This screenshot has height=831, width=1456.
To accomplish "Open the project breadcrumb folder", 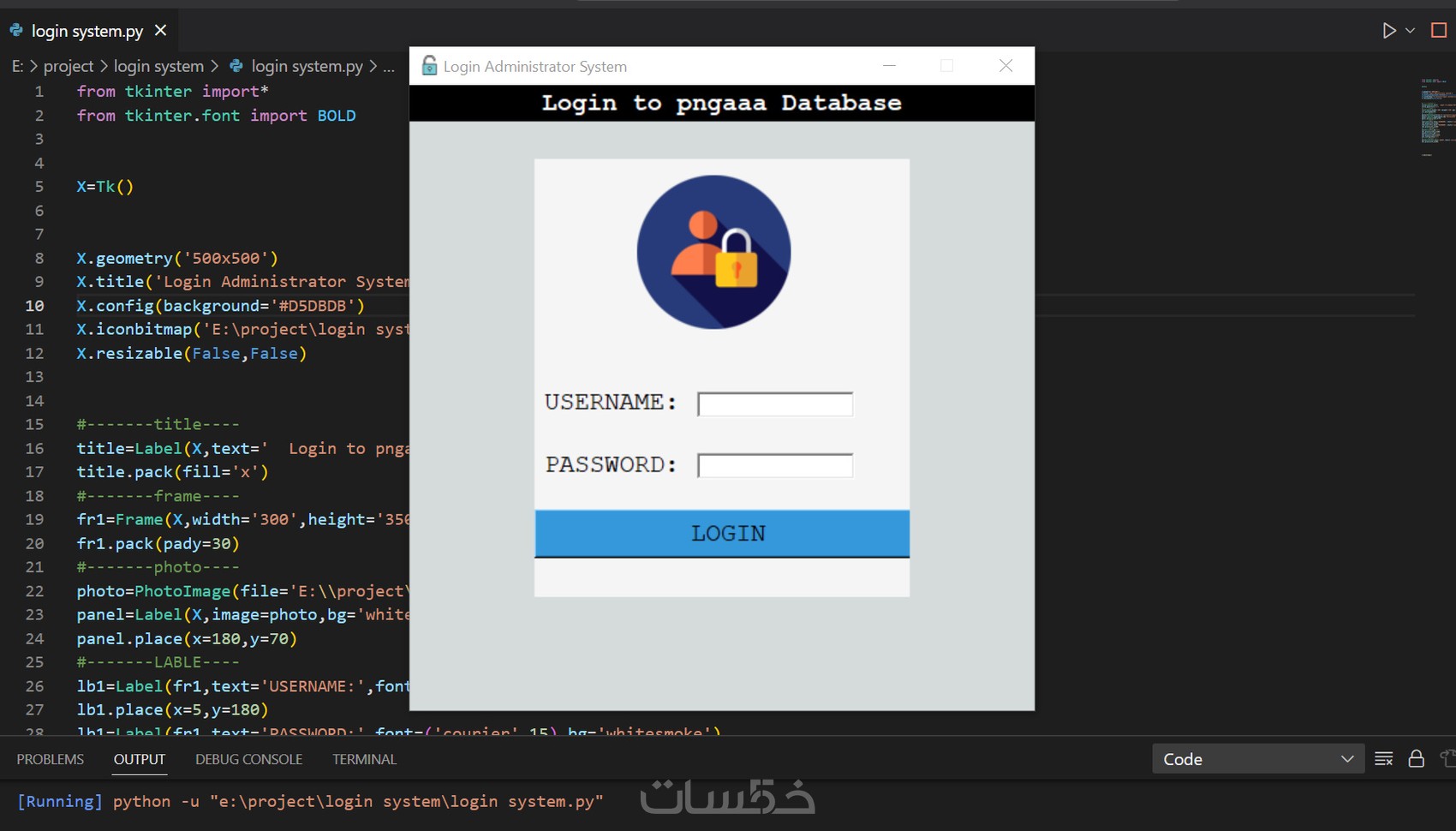I will (x=69, y=66).
